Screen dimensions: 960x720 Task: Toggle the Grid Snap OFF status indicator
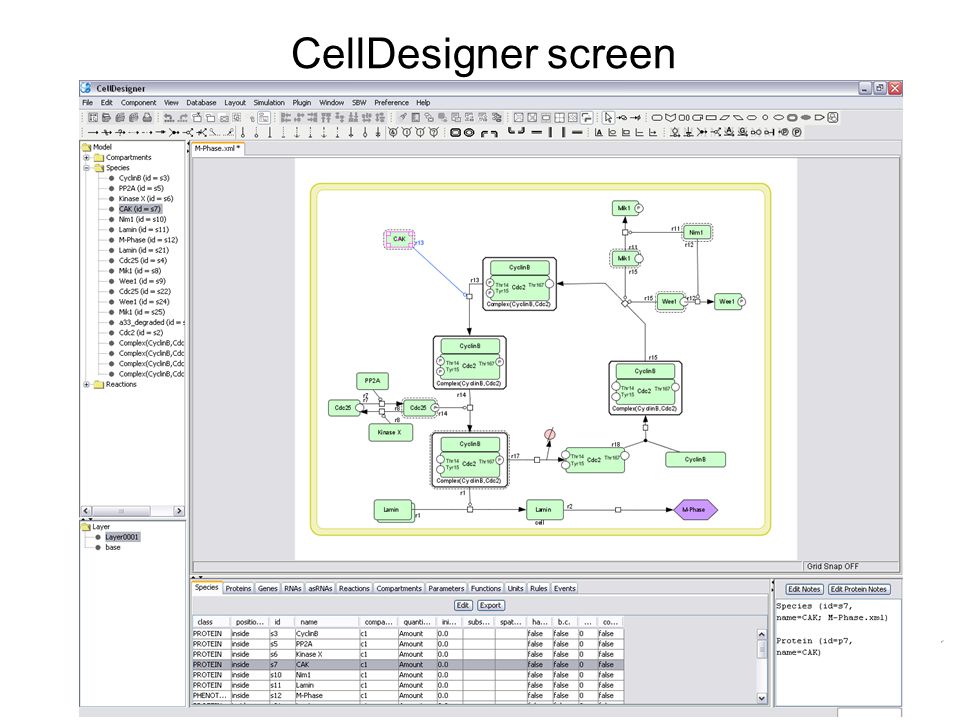pos(832,566)
